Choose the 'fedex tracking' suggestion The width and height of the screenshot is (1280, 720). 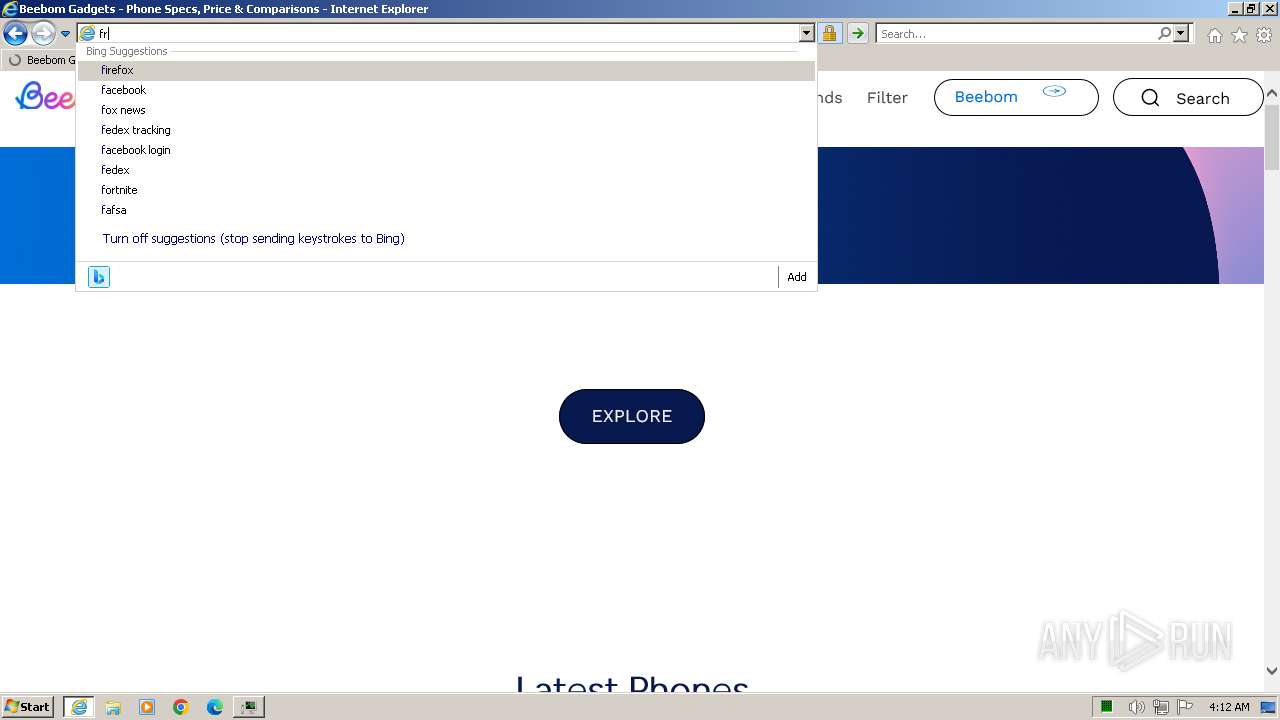446,130
